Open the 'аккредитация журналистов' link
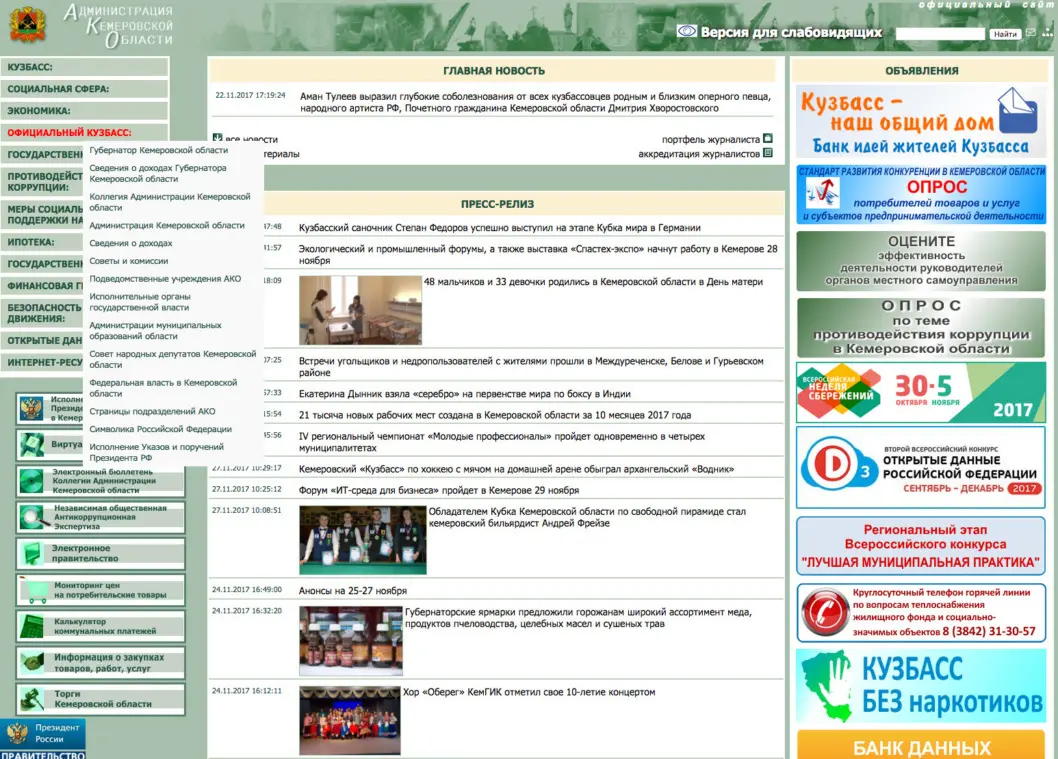This screenshot has height=759, width=1058. coord(699,154)
